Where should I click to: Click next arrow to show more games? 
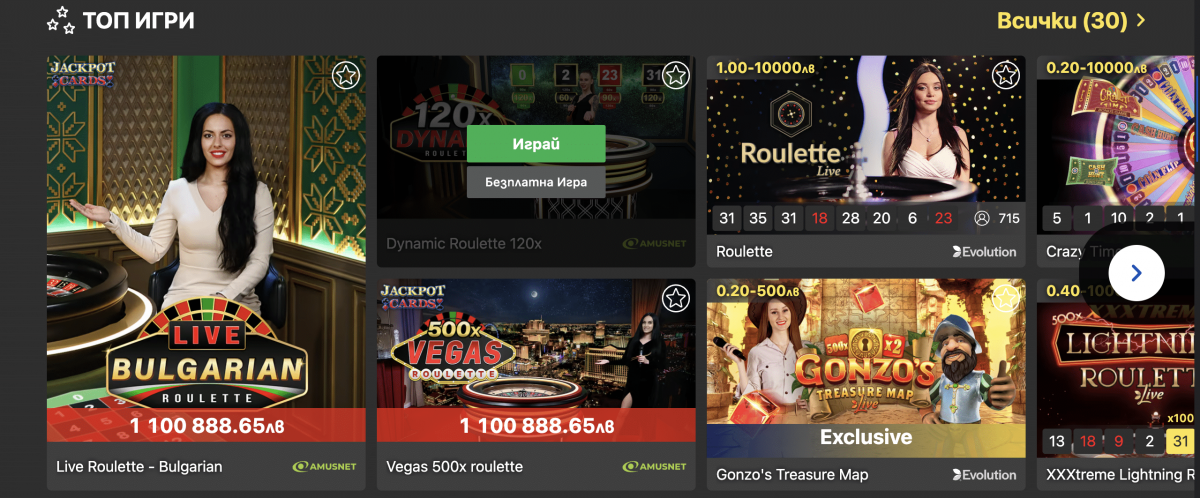pyautogui.click(x=1136, y=272)
